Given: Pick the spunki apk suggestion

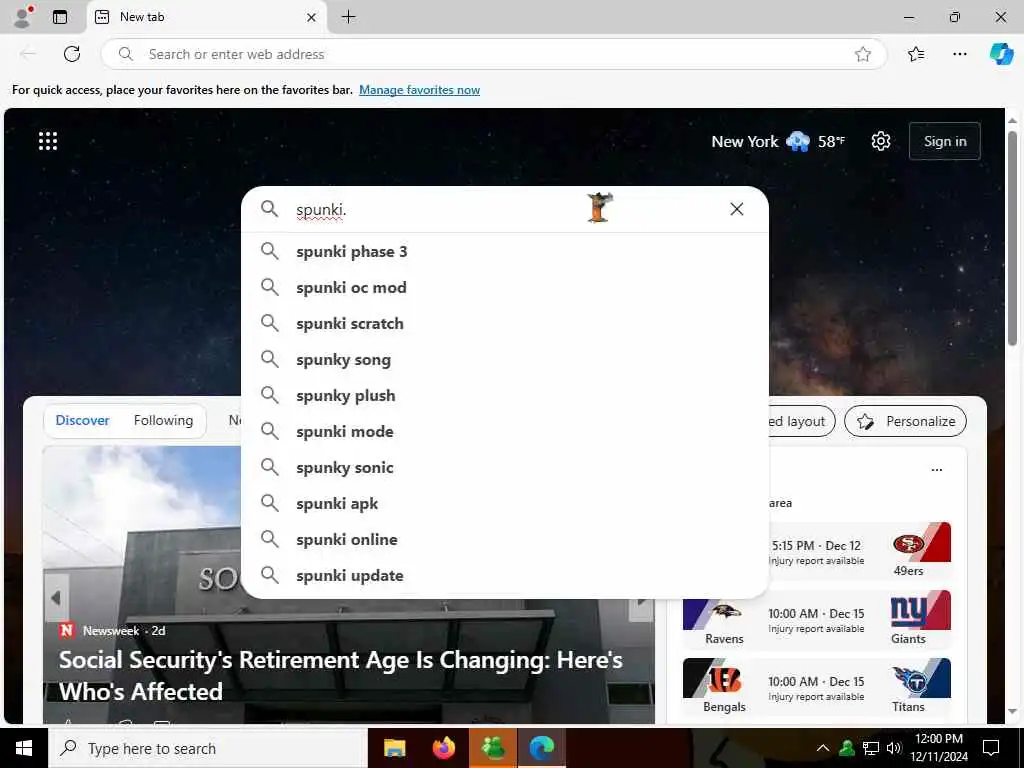Looking at the screenshot, I should (505, 503).
